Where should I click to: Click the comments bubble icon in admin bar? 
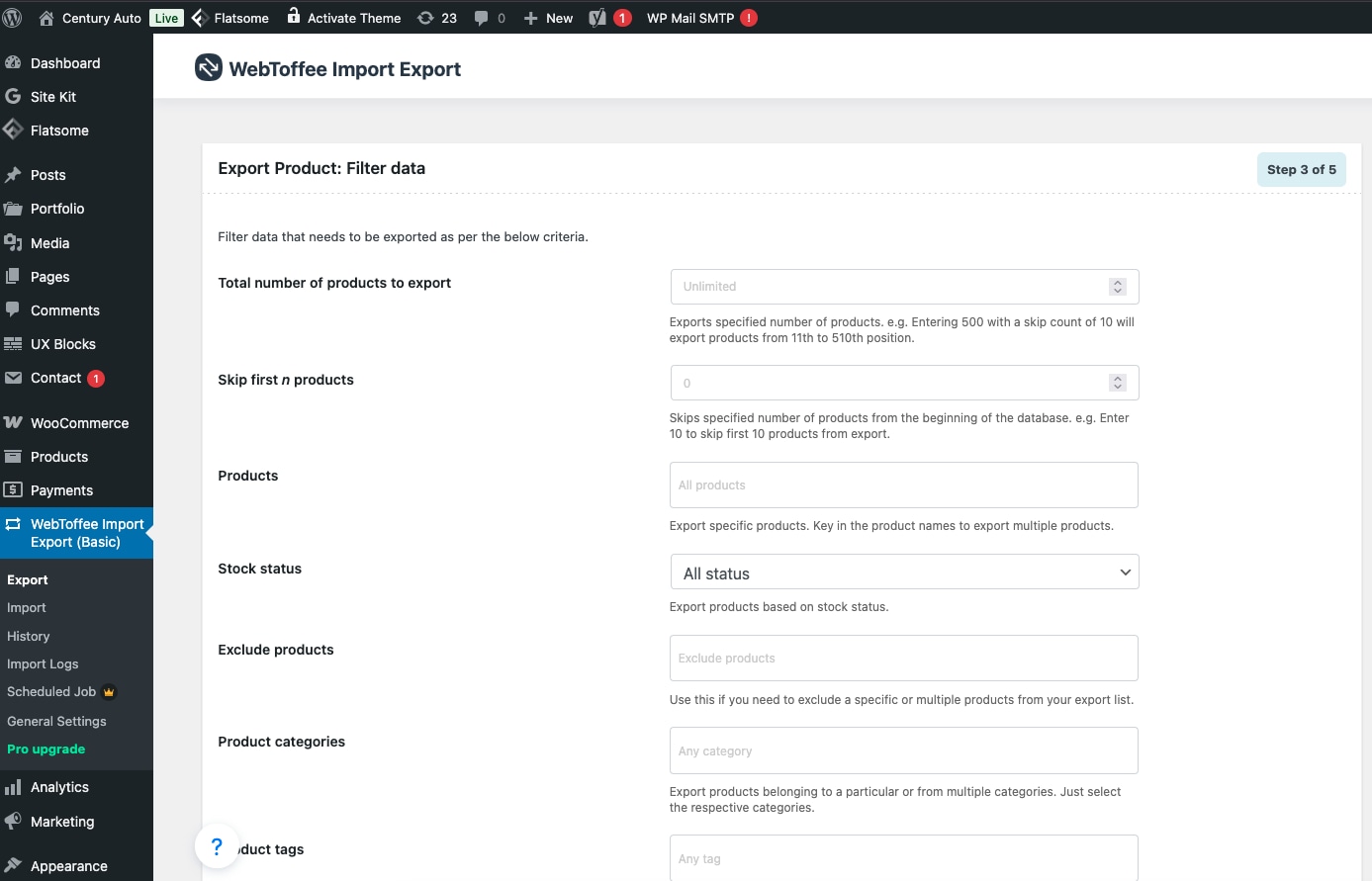482,18
